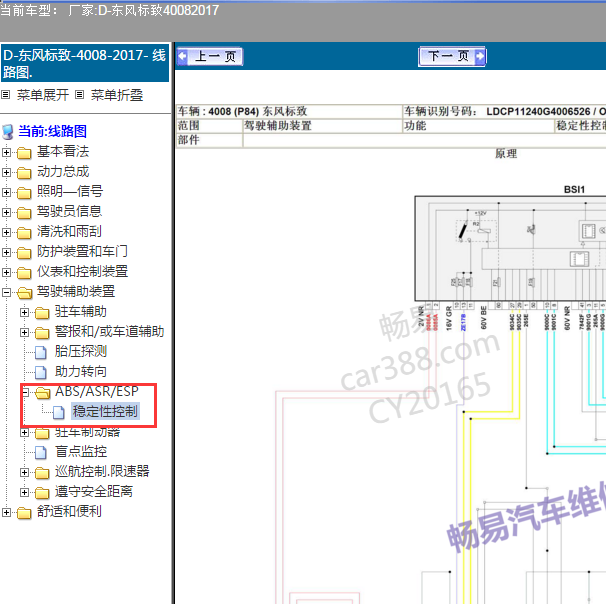Expand the 遵守安全距离 subfolder
606x604 pixels.
24,492
